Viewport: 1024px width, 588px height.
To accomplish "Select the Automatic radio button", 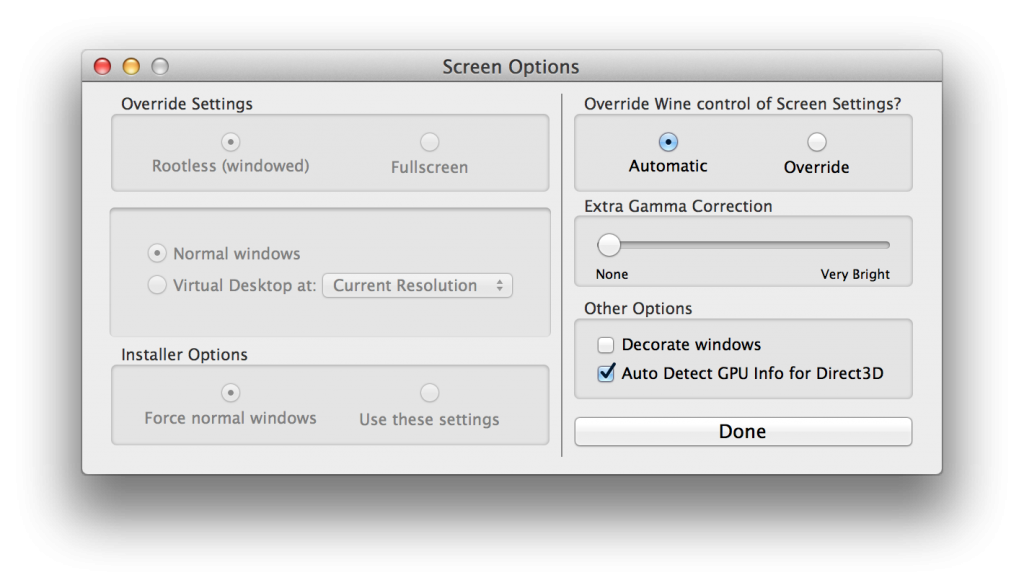I will click(668, 142).
